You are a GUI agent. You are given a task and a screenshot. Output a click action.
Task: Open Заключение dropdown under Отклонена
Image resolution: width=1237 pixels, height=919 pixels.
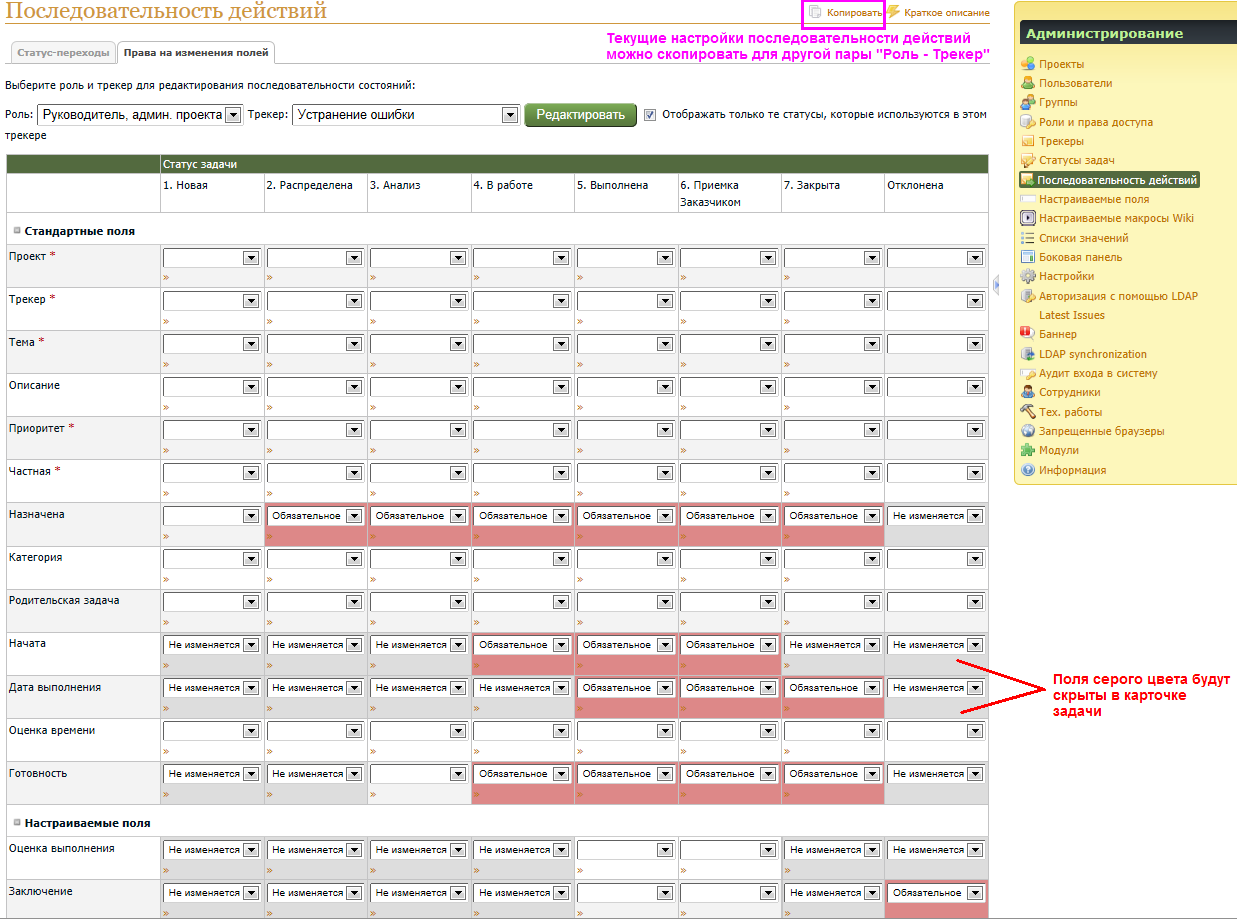tap(936, 893)
